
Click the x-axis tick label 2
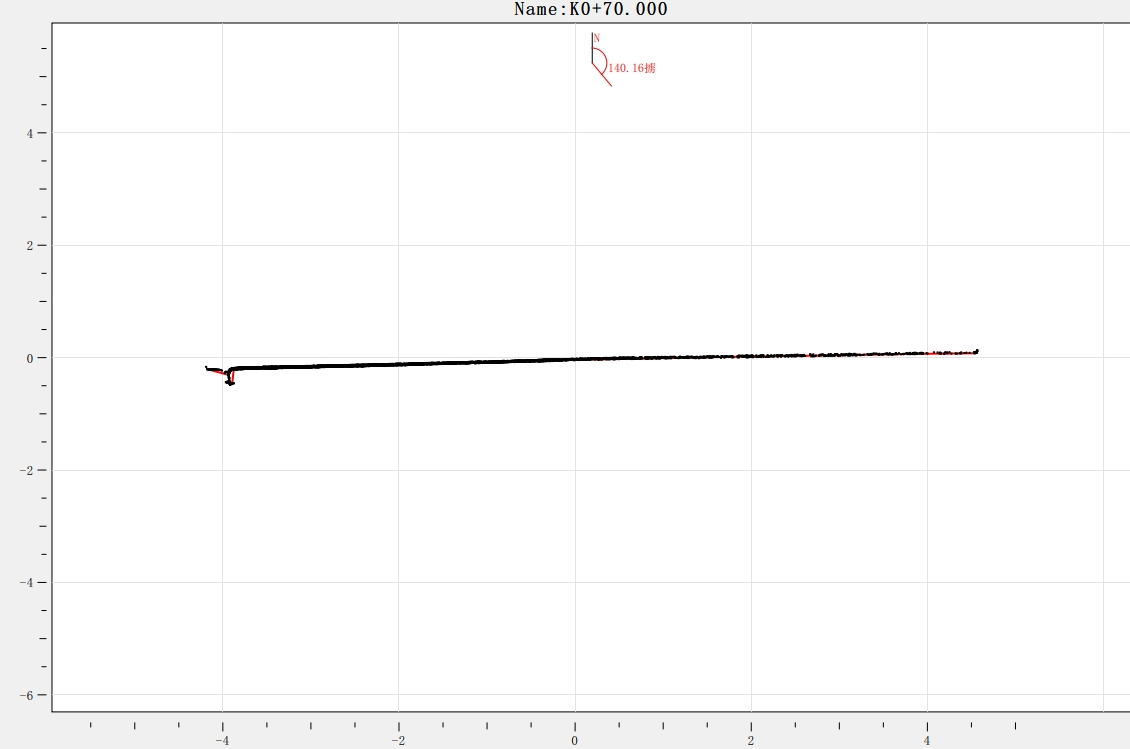(751, 741)
